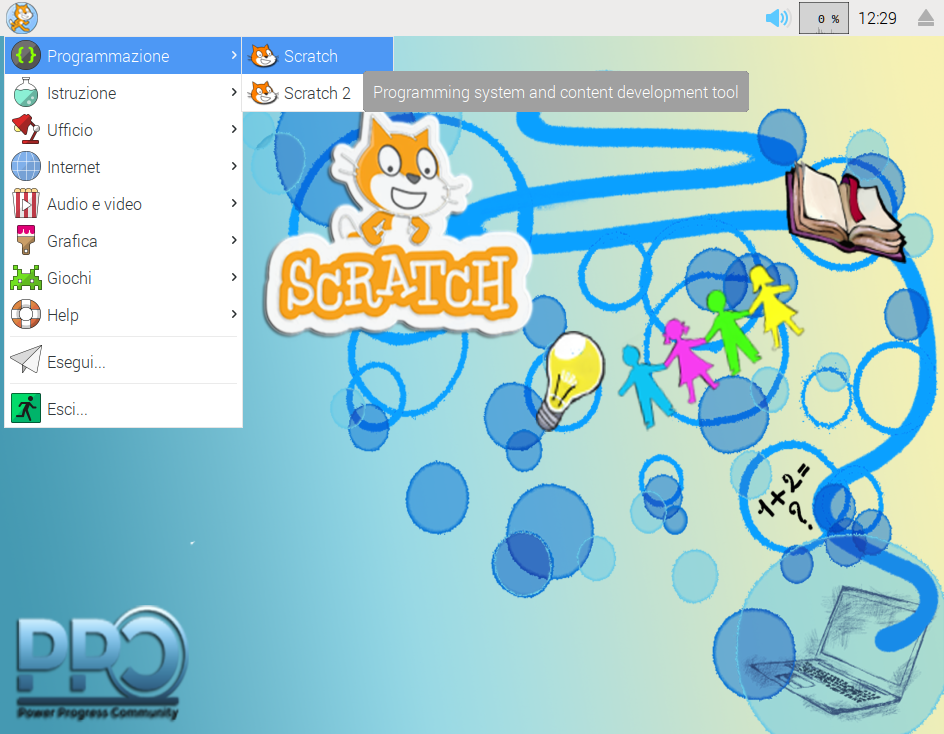Open the Internet menu category
Viewport: 944px width, 734px height.
[123, 166]
